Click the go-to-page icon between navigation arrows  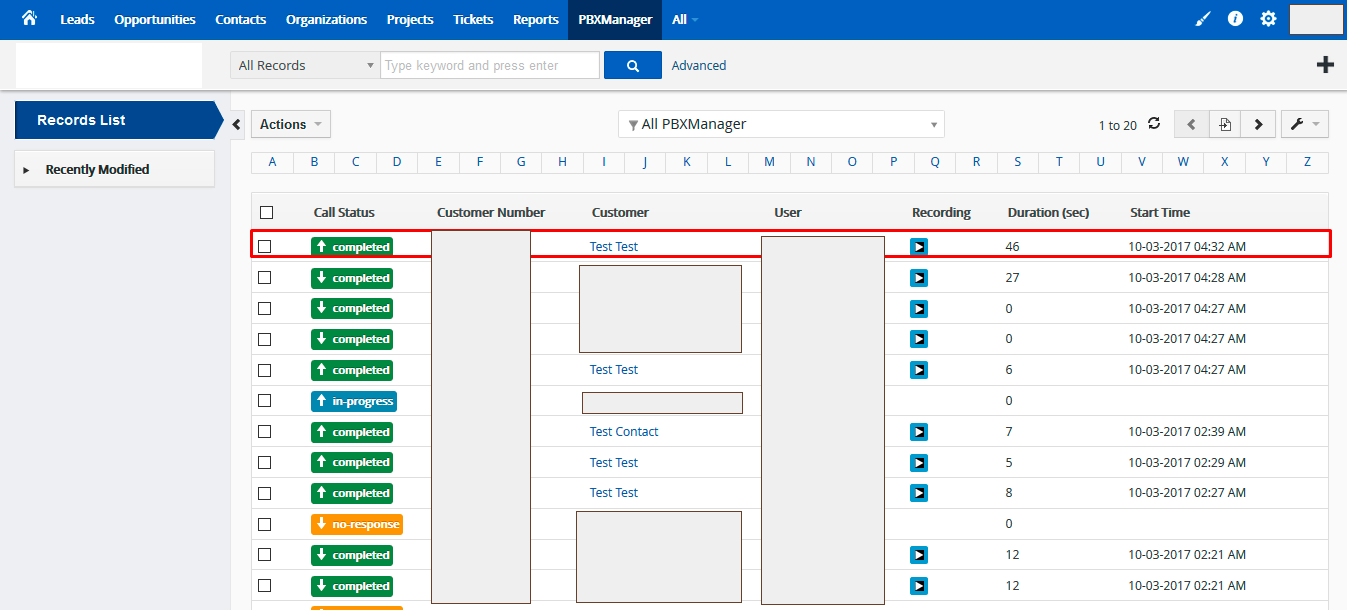click(x=1224, y=124)
